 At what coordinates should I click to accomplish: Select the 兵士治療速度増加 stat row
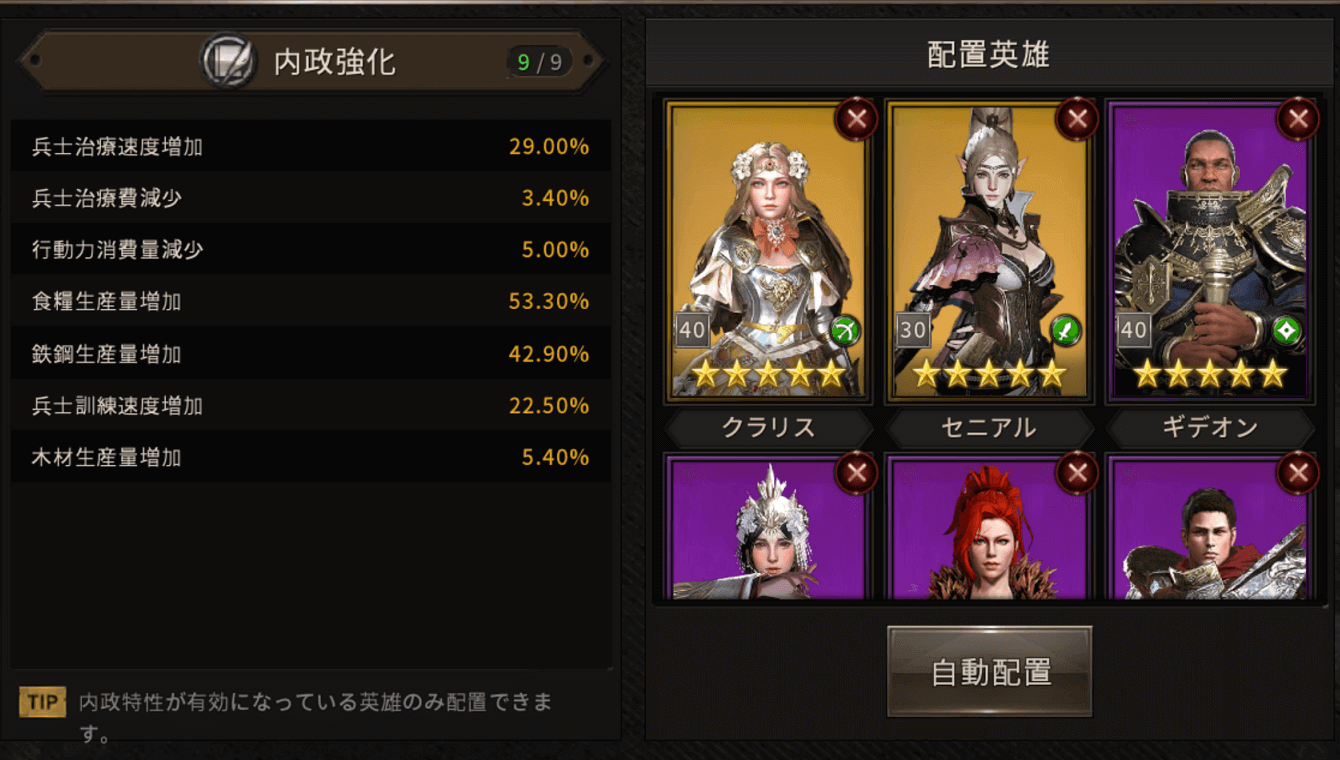[x=311, y=147]
